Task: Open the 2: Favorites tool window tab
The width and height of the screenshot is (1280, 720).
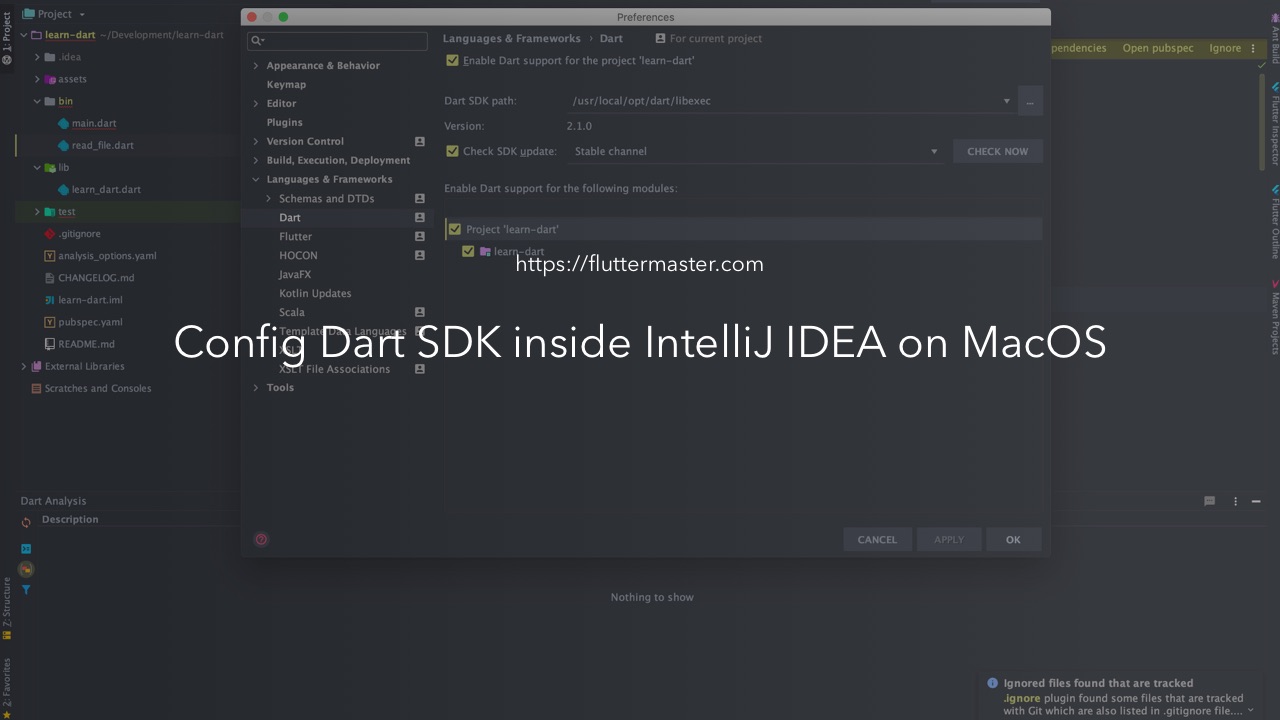Action: (x=6, y=687)
